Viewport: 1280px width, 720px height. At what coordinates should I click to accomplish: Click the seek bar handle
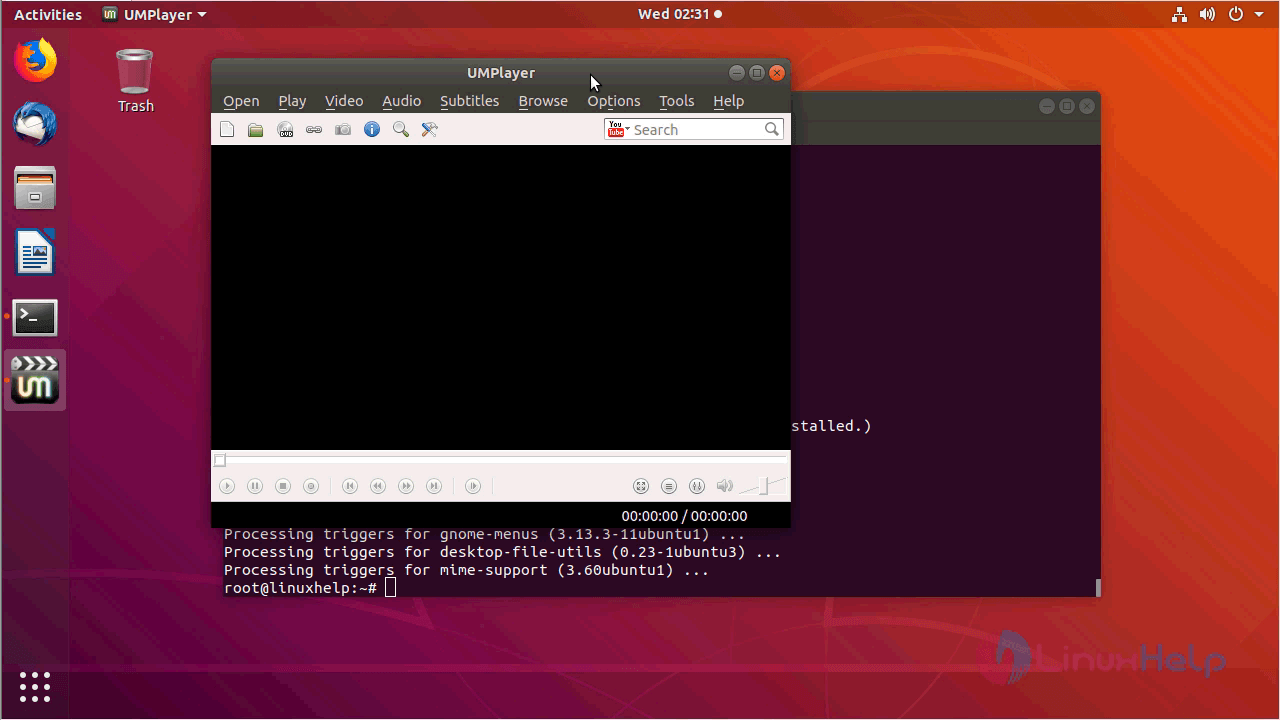(220, 460)
